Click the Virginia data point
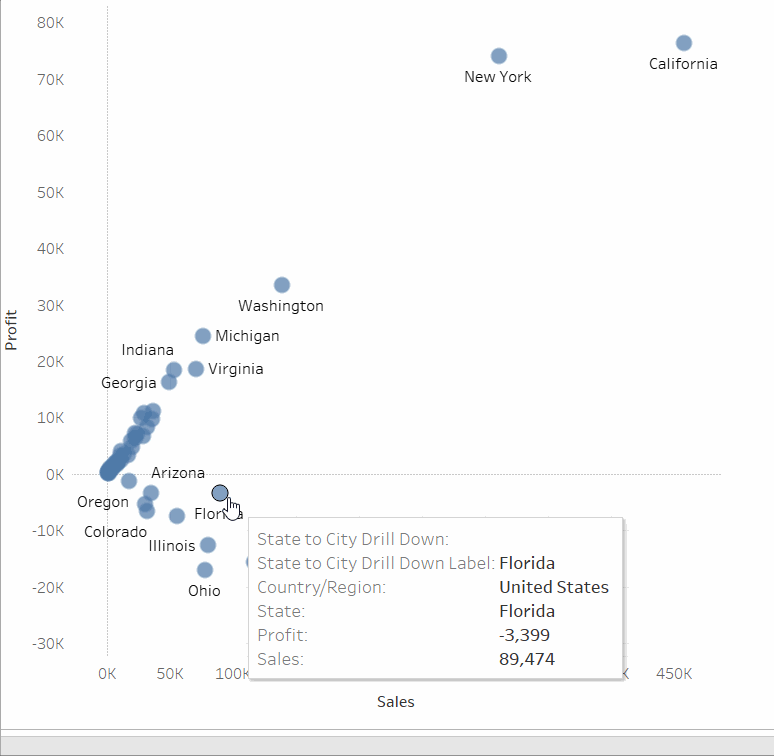774x756 pixels. [196, 369]
